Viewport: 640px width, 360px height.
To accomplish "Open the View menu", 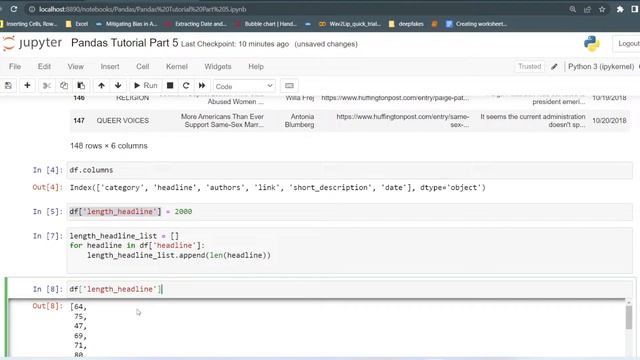I will coord(76,67).
